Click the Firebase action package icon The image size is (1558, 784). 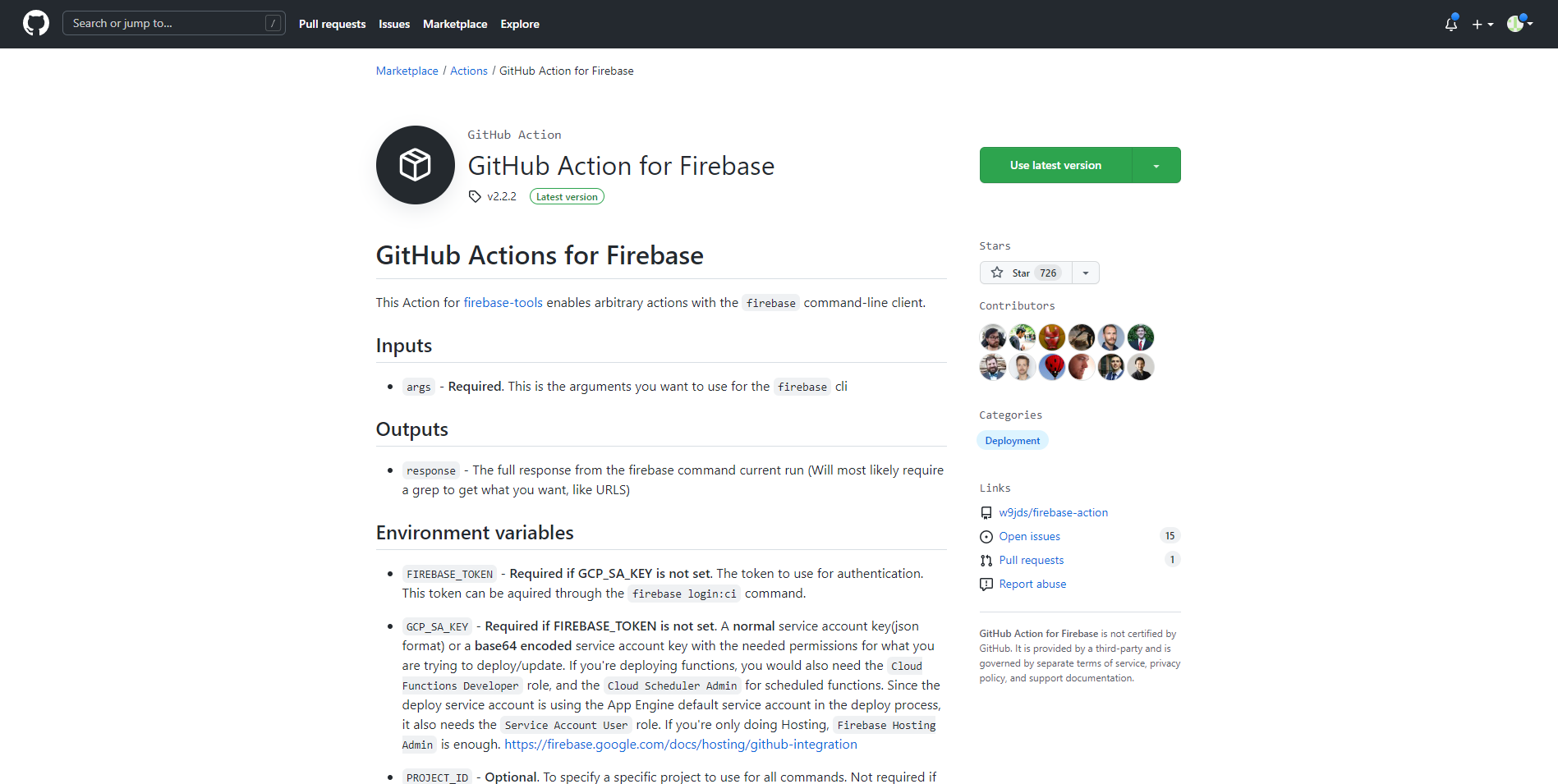tap(415, 165)
